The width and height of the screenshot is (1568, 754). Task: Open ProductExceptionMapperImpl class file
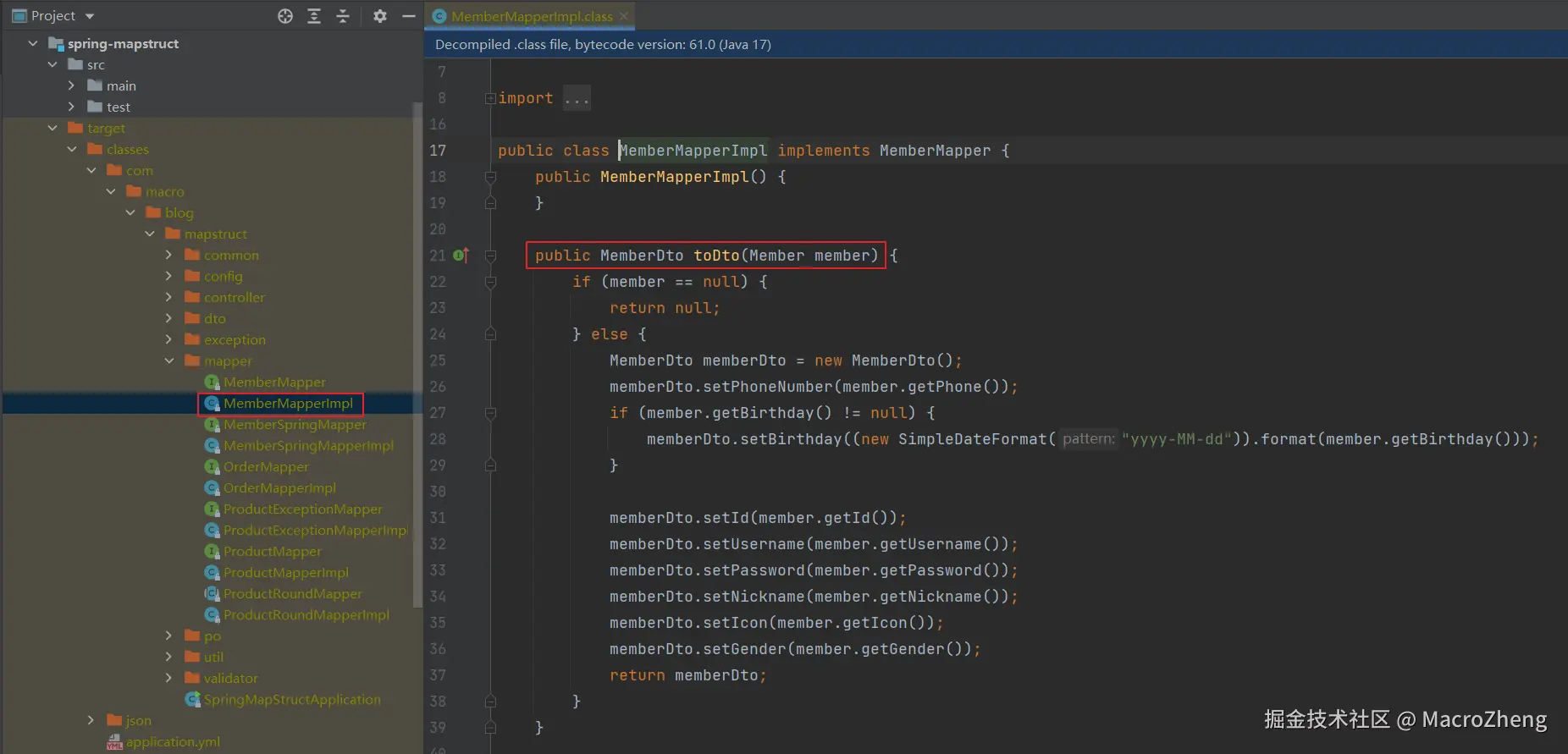coord(306,531)
